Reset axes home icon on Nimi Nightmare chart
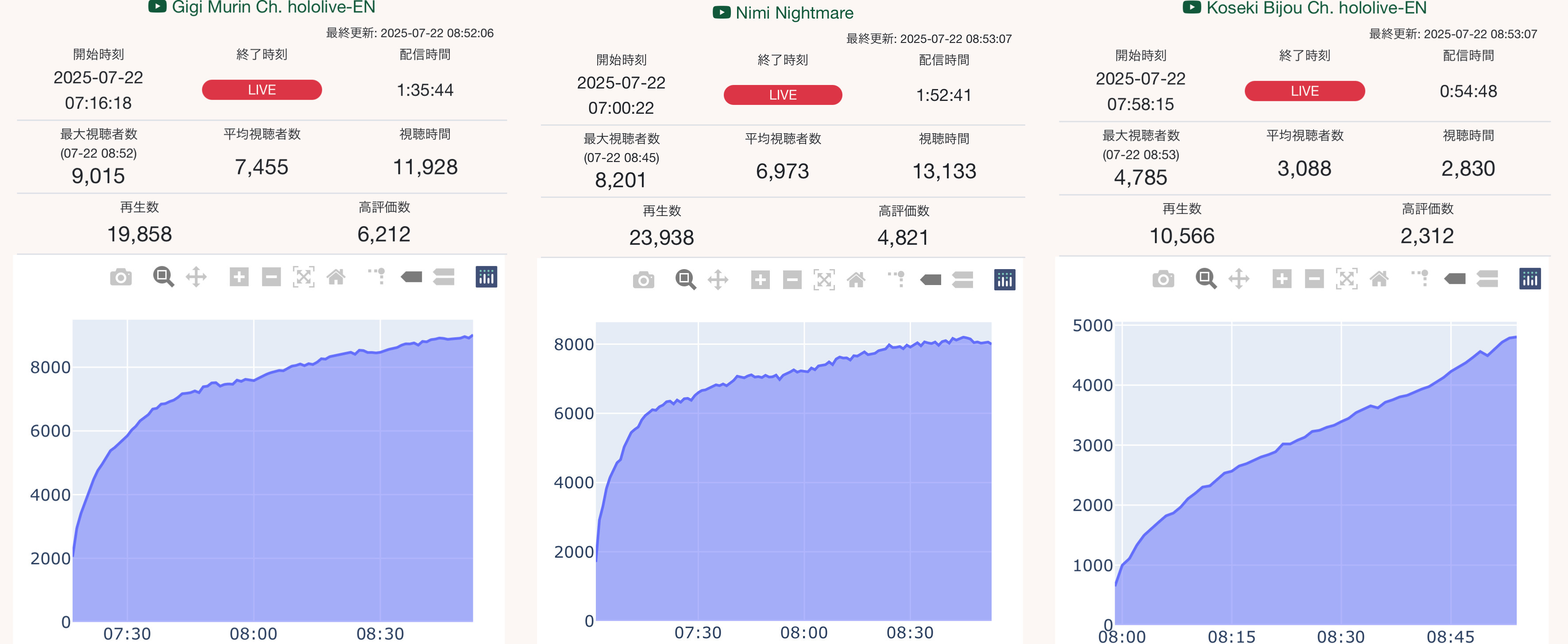This screenshot has width=1568, height=644. (x=856, y=280)
